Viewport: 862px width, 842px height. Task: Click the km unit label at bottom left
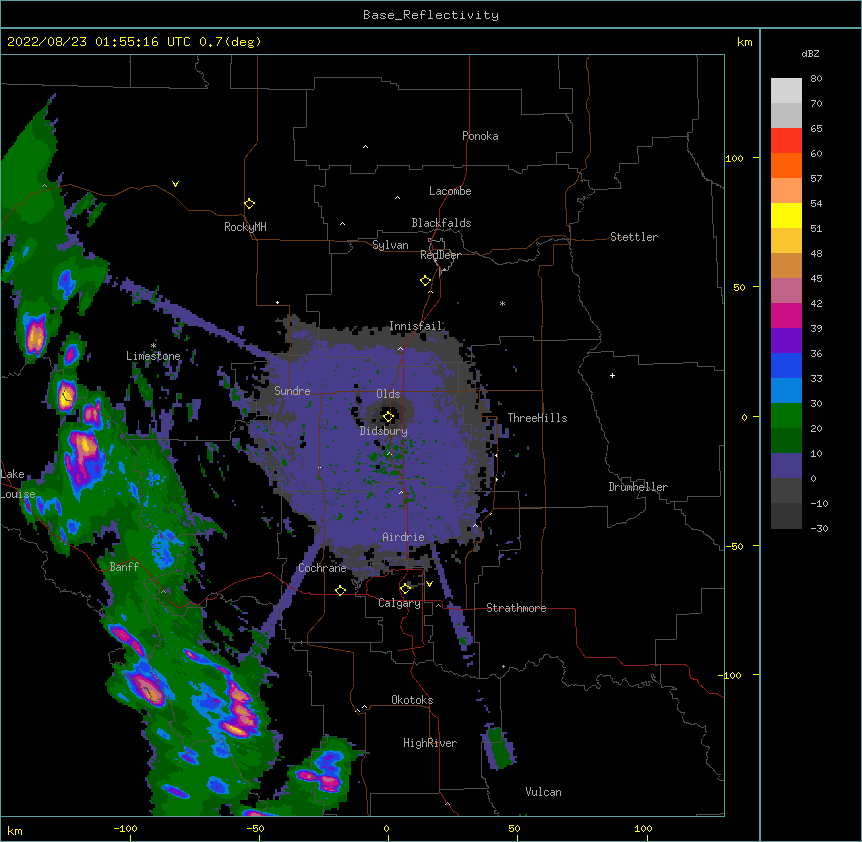tap(15, 831)
